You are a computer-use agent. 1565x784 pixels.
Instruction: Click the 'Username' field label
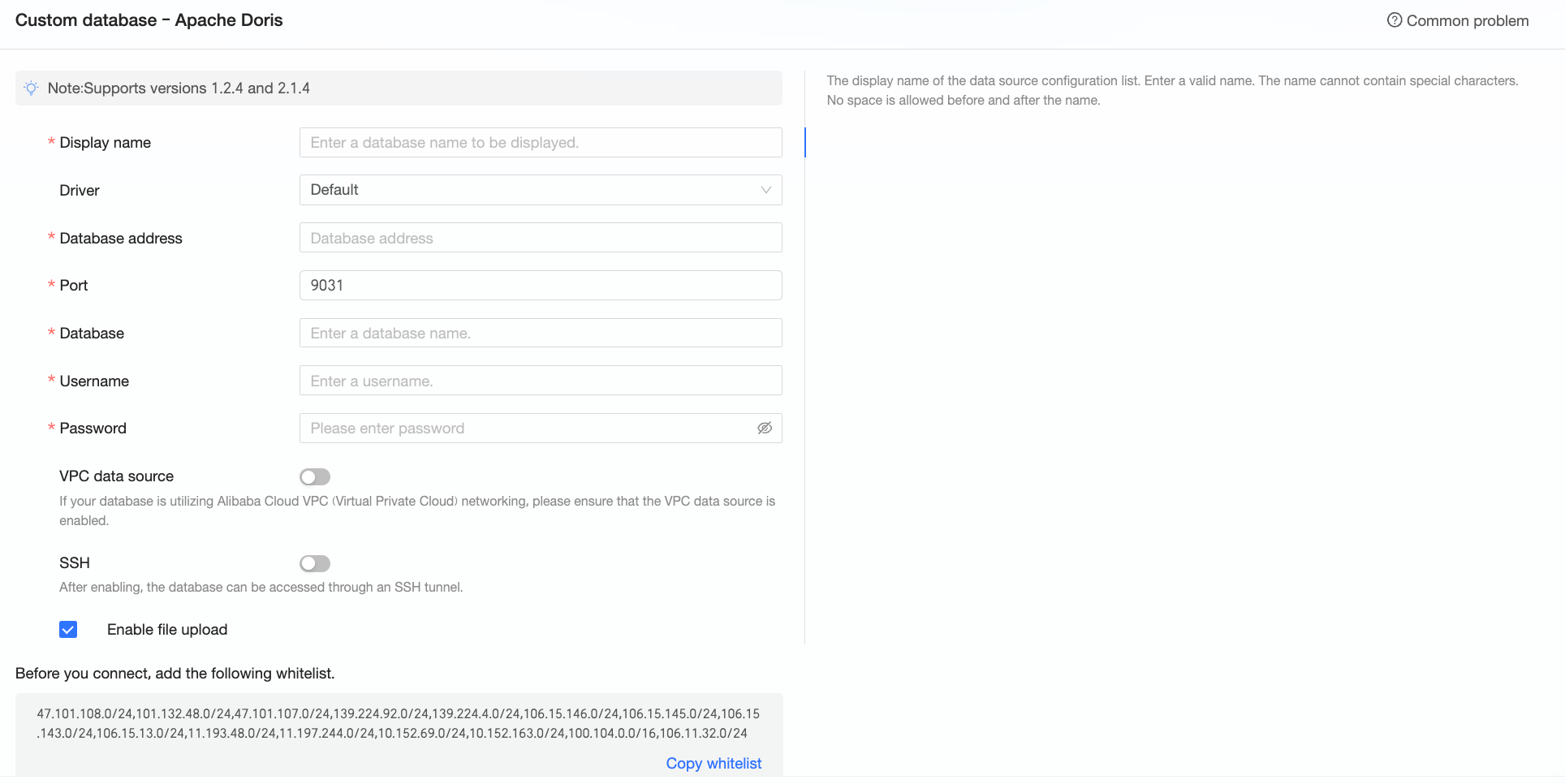pyautogui.click(x=94, y=381)
